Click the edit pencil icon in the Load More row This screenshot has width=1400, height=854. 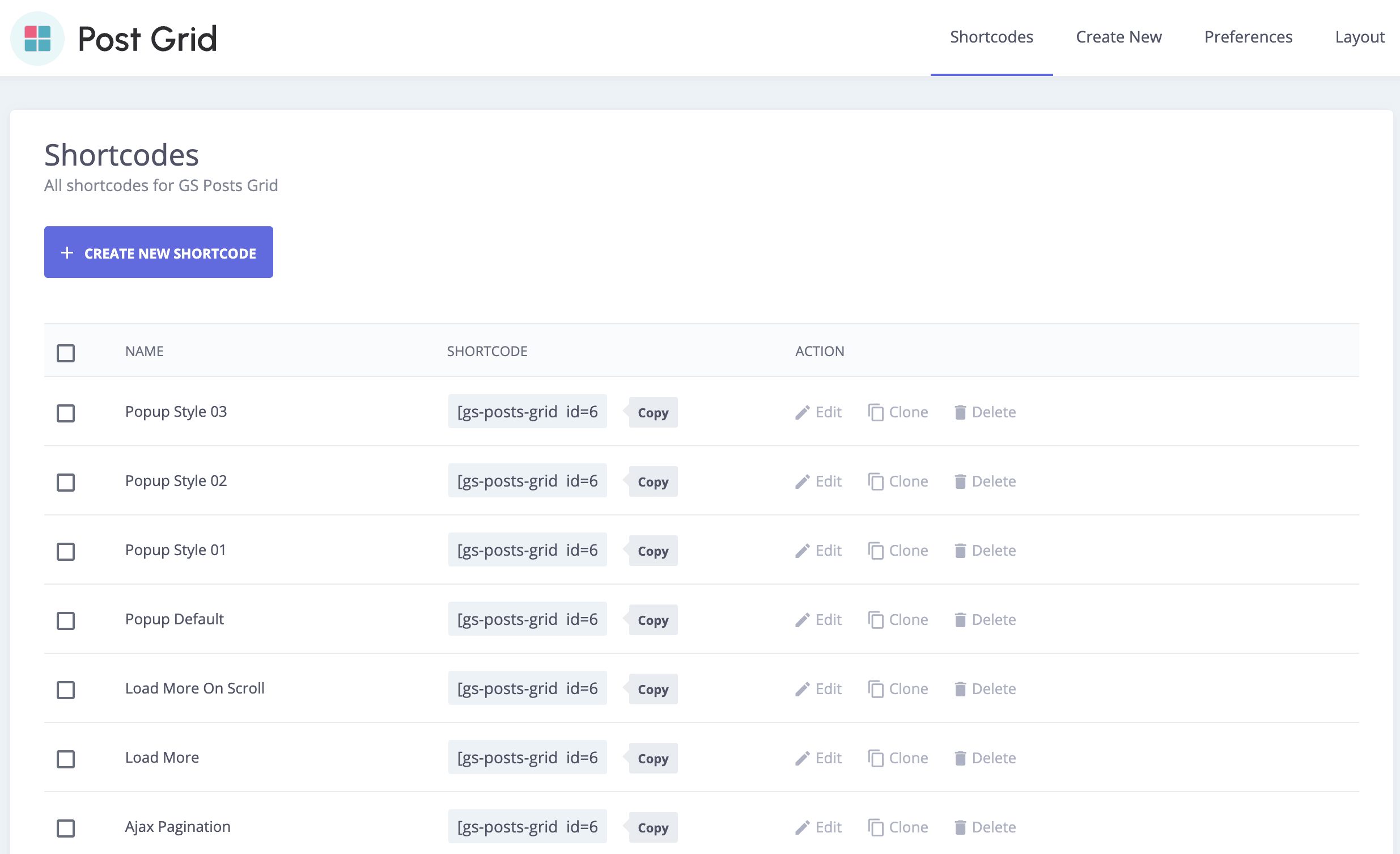(x=802, y=759)
